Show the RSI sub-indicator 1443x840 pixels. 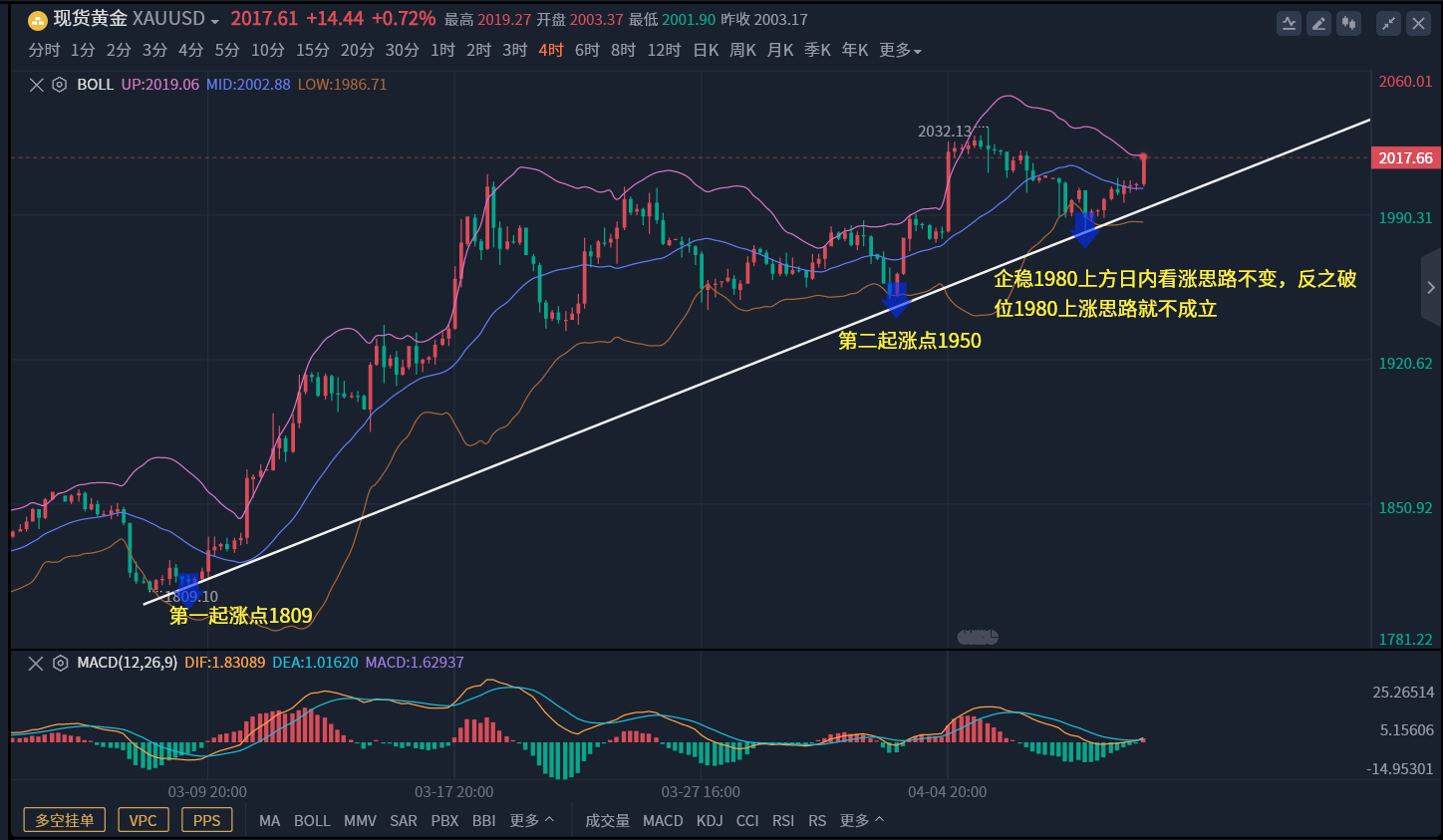[x=783, y=820]
